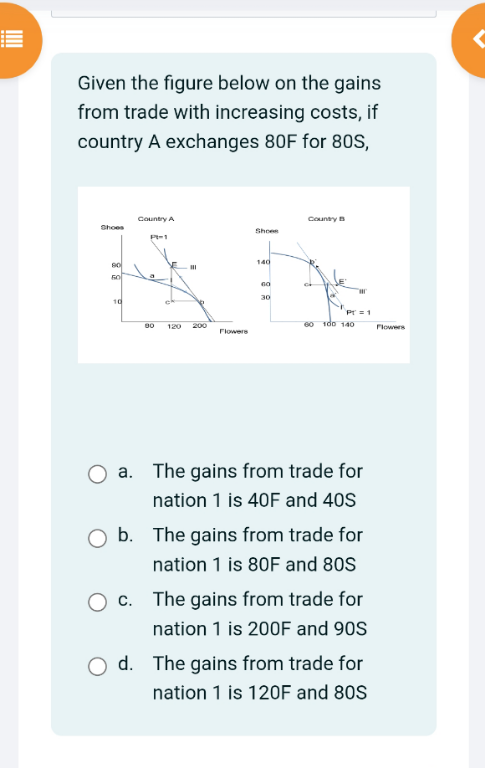485x768 pixels.
Task: Select radio button for option d
Action: [97, 667]
